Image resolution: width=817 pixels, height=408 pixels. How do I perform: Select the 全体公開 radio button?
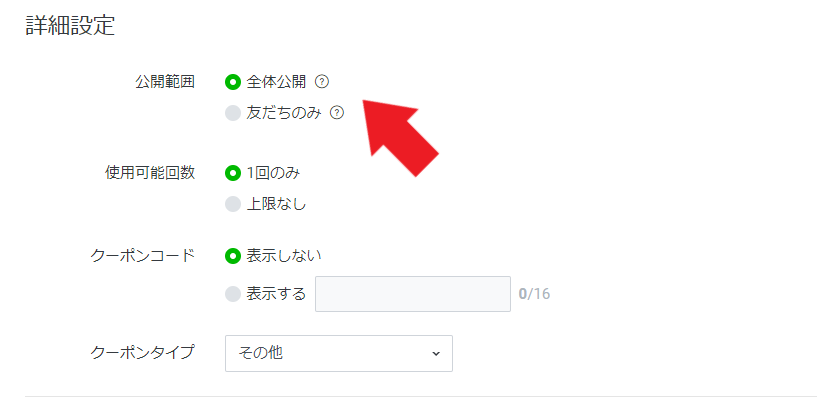[233, 82]
